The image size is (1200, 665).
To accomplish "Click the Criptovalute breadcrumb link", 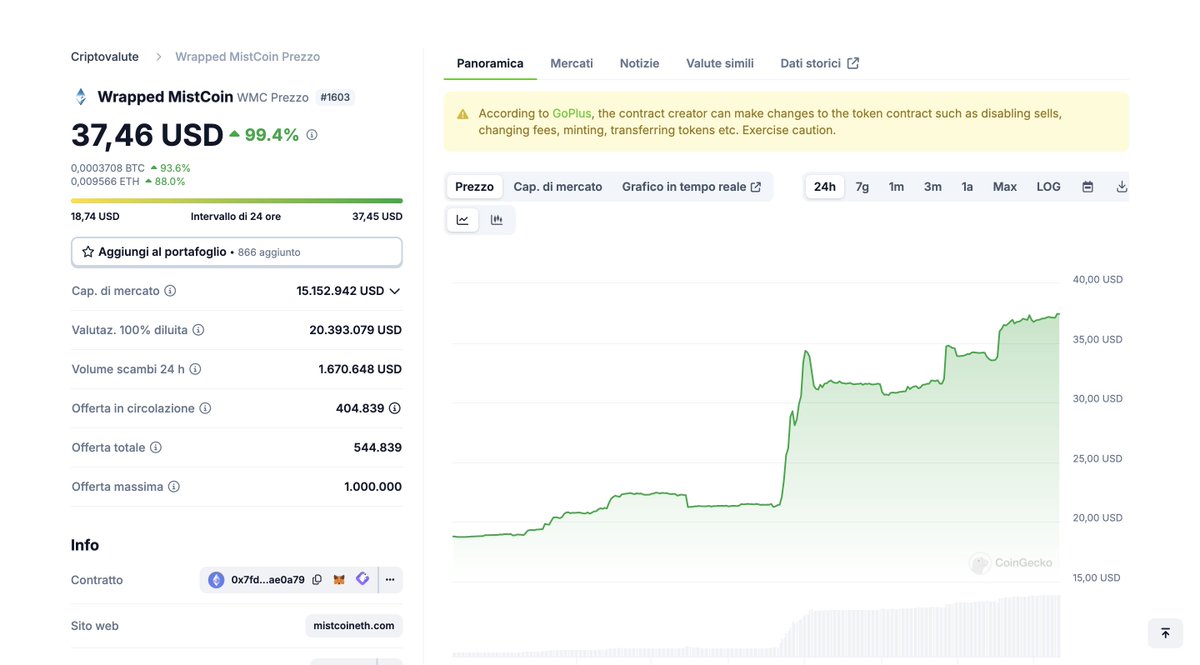I will coord(105,57).
